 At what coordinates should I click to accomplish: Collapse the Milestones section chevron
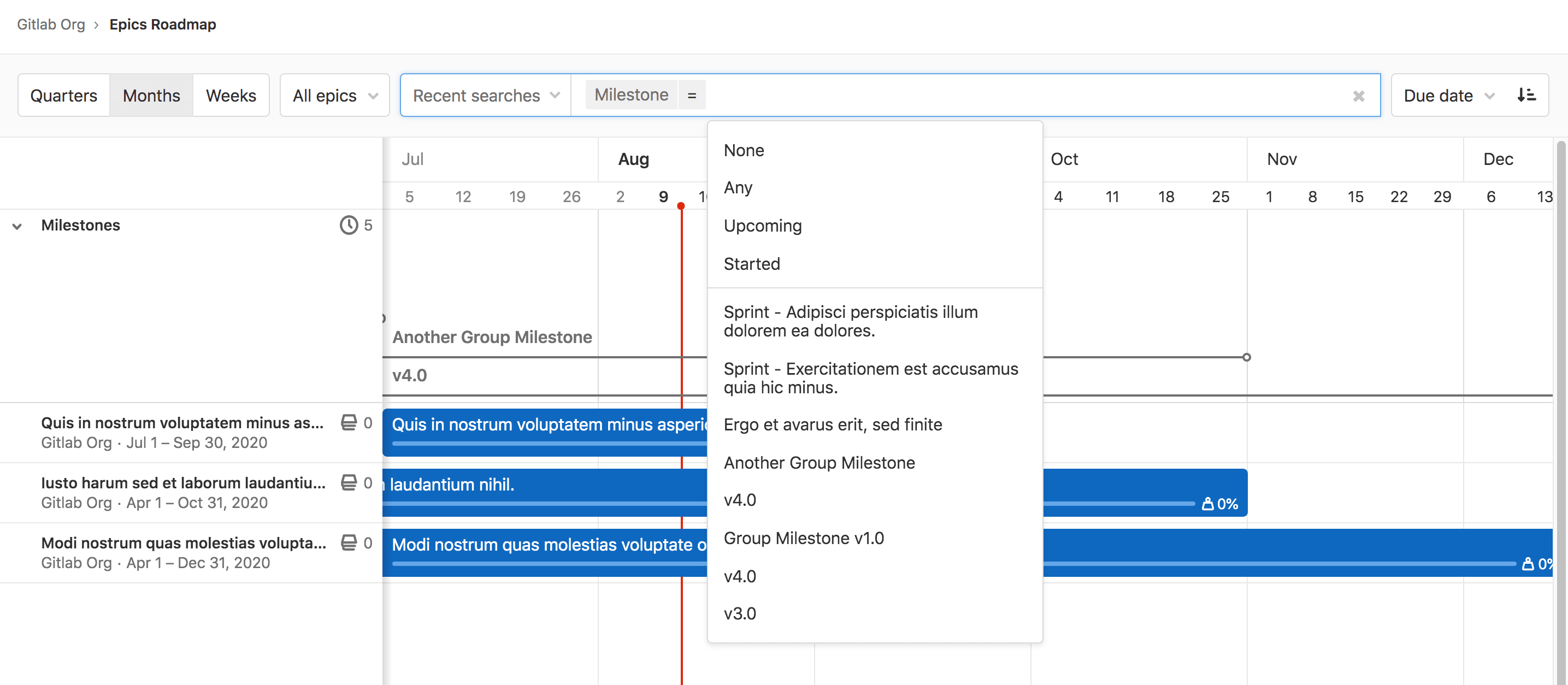pyautogui.click(x=17, y=226)
